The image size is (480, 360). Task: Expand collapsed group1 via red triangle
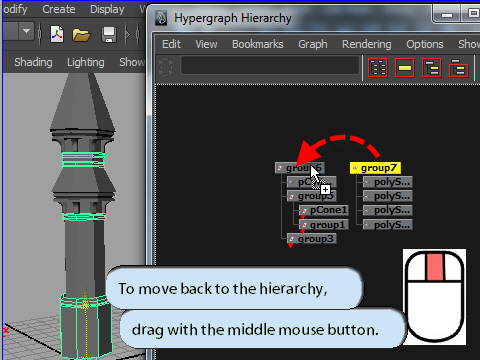pyautogui.click(x=303, y=231)
